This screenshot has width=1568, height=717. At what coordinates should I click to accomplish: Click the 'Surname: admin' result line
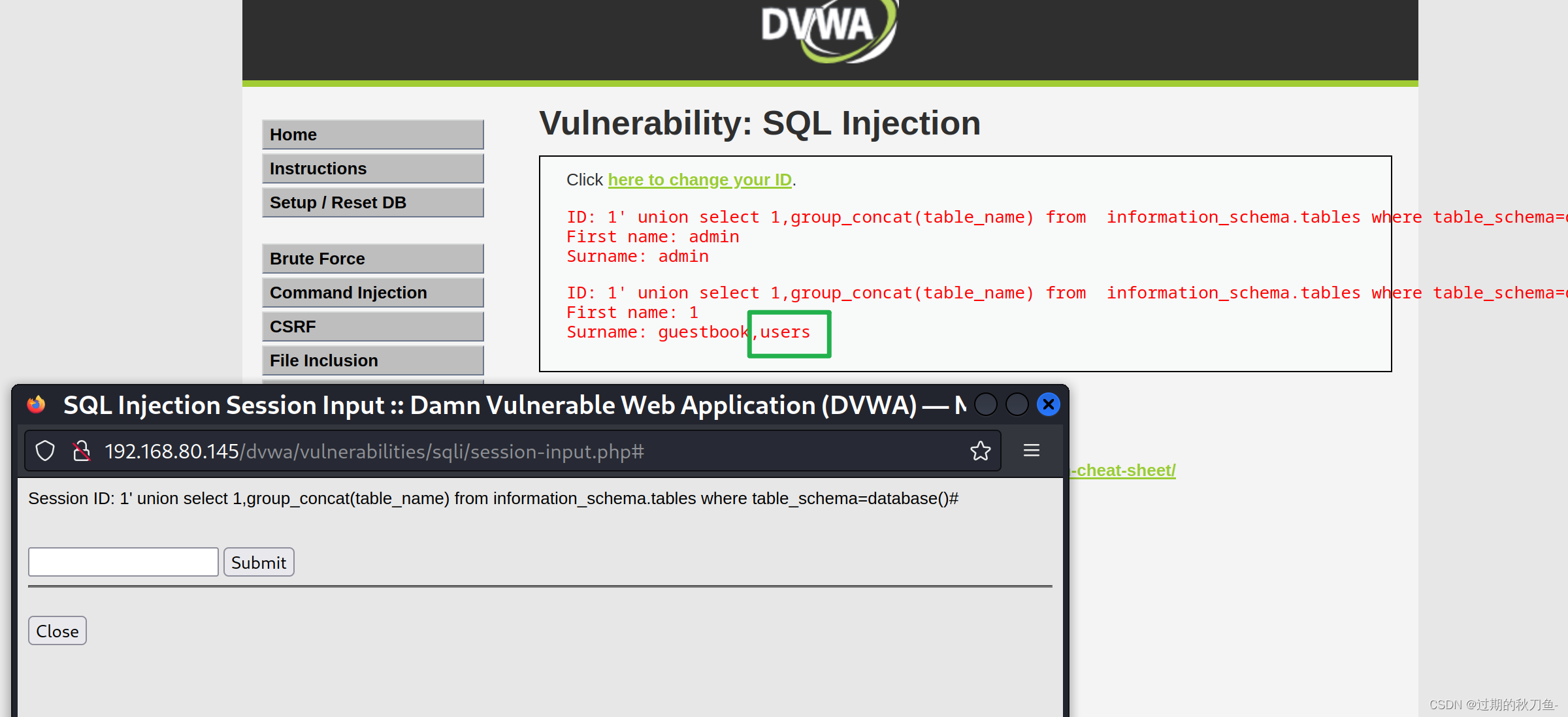coord(638,257)
